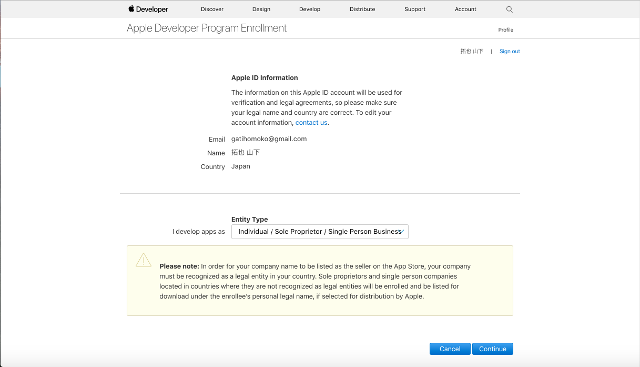Click the Apple ID Information heading
Image resolution: width=640 pixels, height=367 pixels.
(264, 78)
